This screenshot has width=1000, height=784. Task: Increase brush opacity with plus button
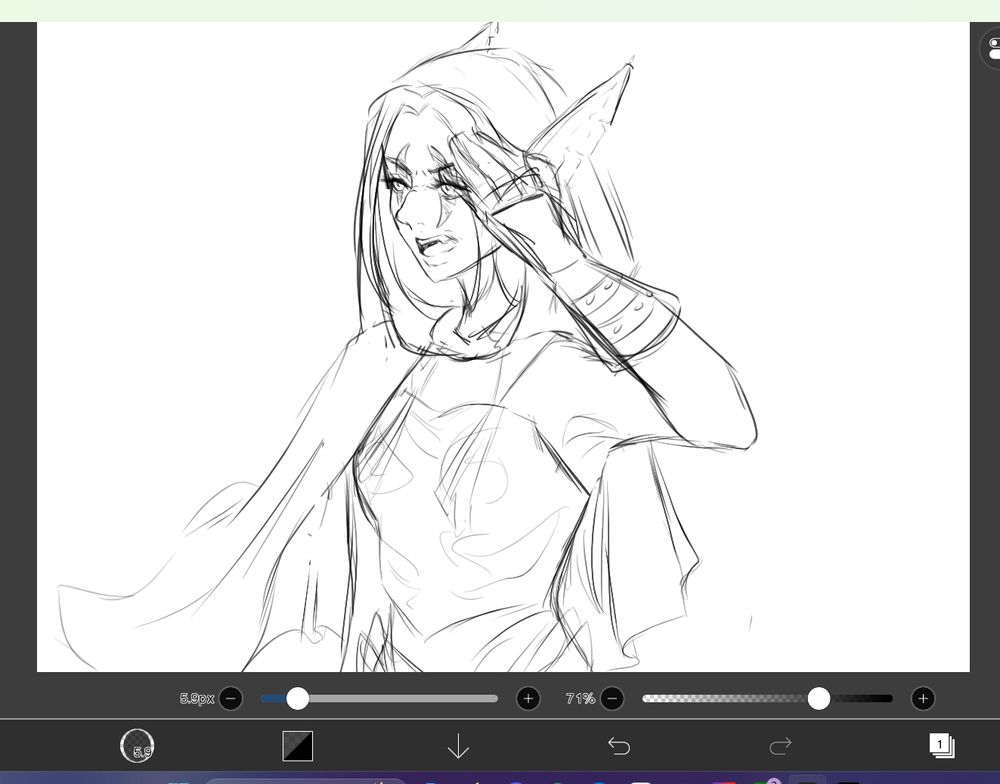tap(923, 699)
